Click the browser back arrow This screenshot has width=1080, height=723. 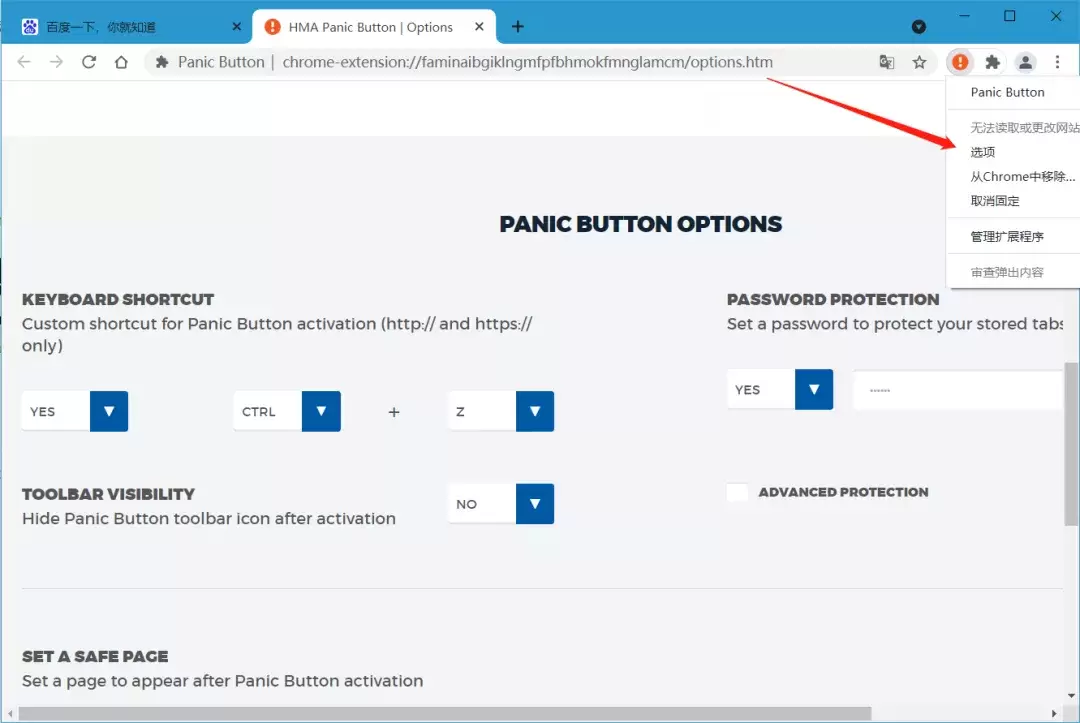[x=24, y=62]
